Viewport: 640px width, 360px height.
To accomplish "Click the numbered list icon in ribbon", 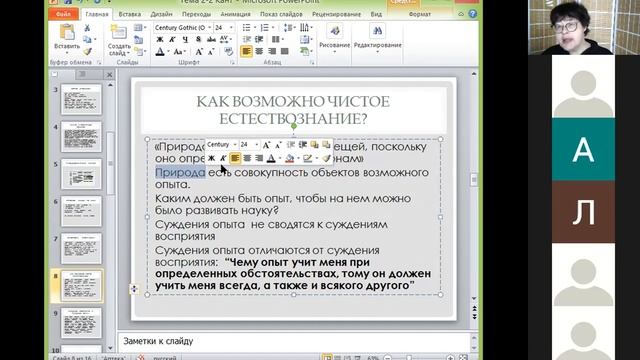I will pyautogui.click(x=264, y=27).
